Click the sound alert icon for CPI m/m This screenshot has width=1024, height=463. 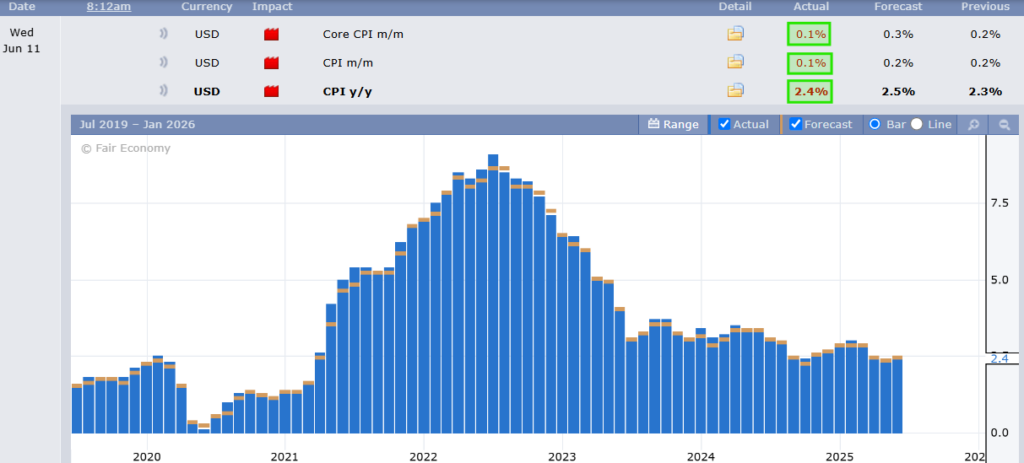pos(163,63)
